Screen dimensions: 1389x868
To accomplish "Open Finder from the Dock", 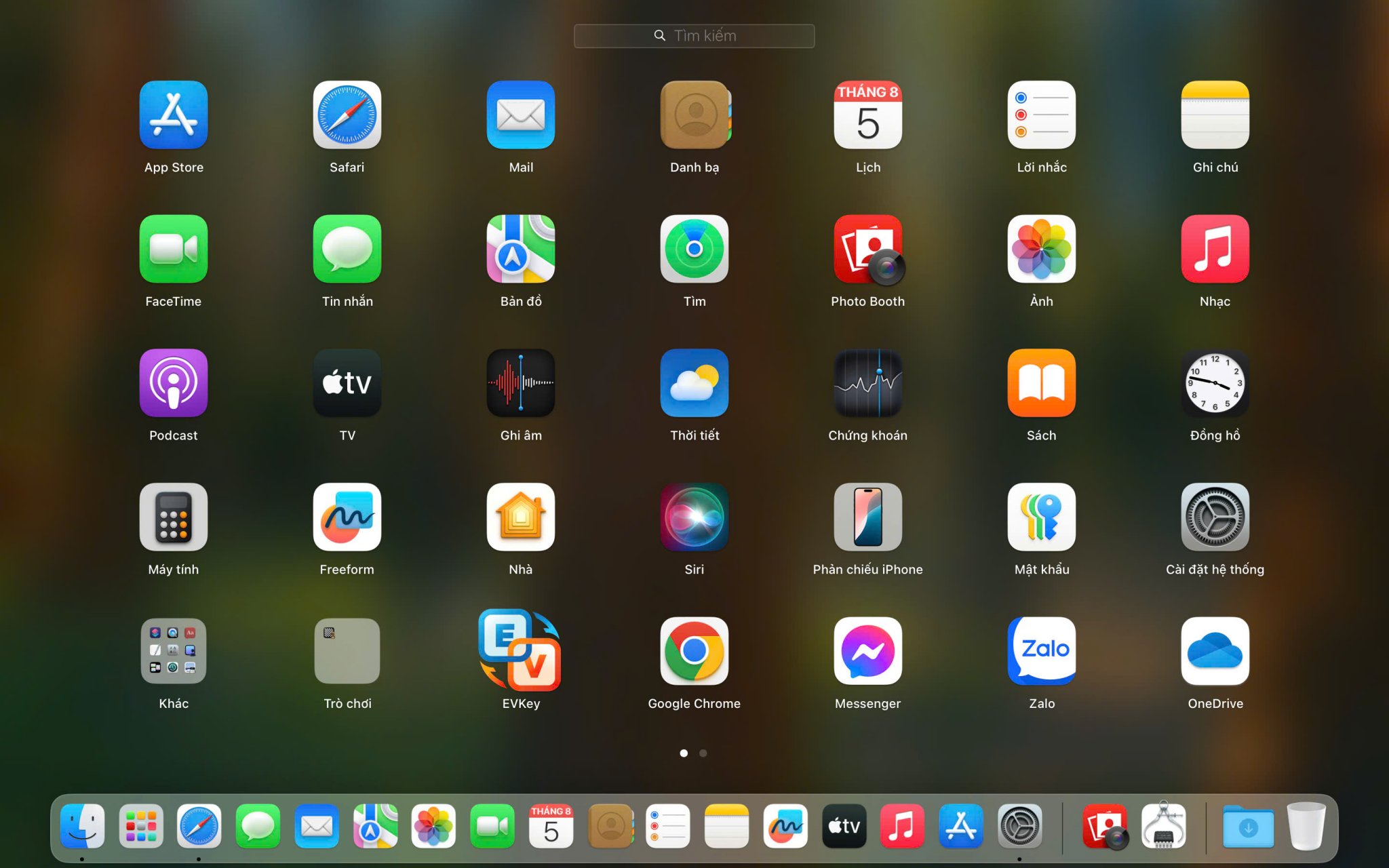I will 82,826.
